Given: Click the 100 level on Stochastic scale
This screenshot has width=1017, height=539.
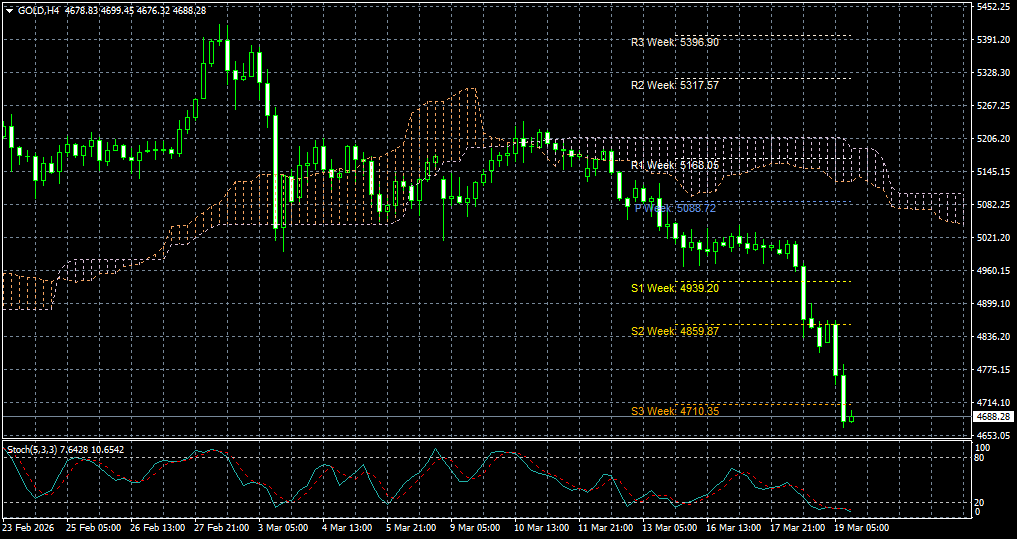Looking at the screenshot, I should point(983,448).
